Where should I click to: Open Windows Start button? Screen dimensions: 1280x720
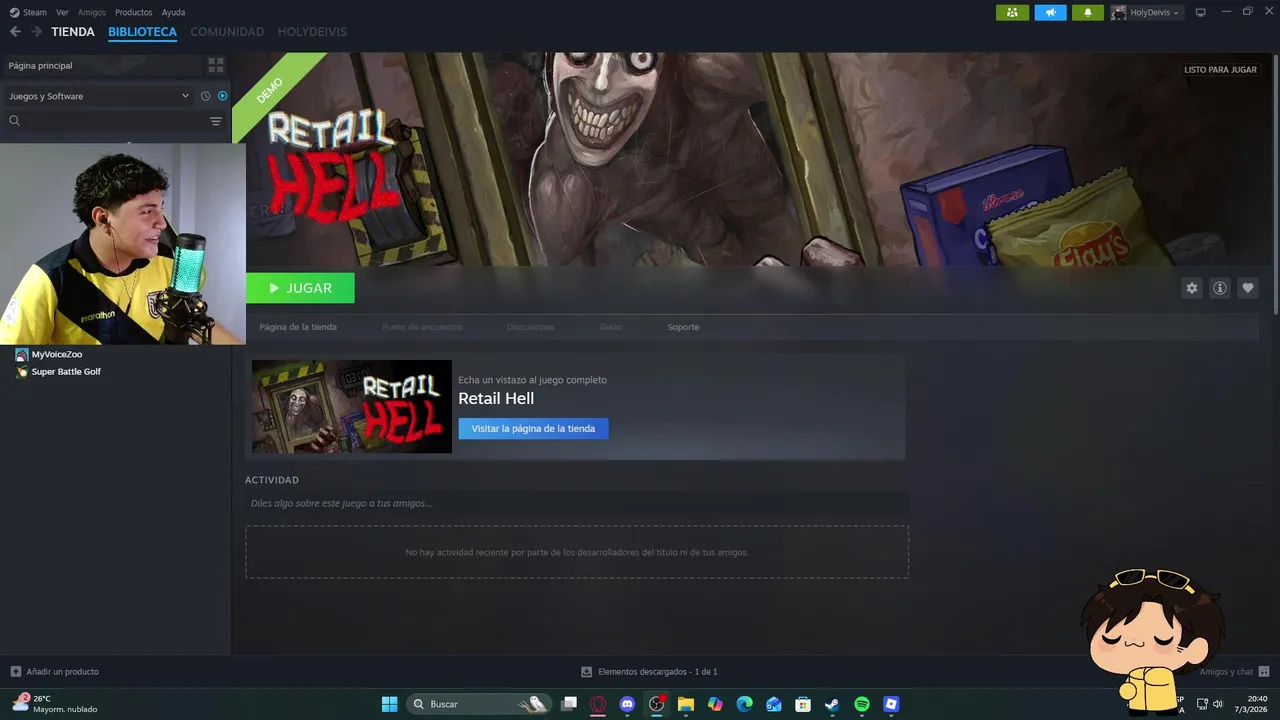coord(389,704)
